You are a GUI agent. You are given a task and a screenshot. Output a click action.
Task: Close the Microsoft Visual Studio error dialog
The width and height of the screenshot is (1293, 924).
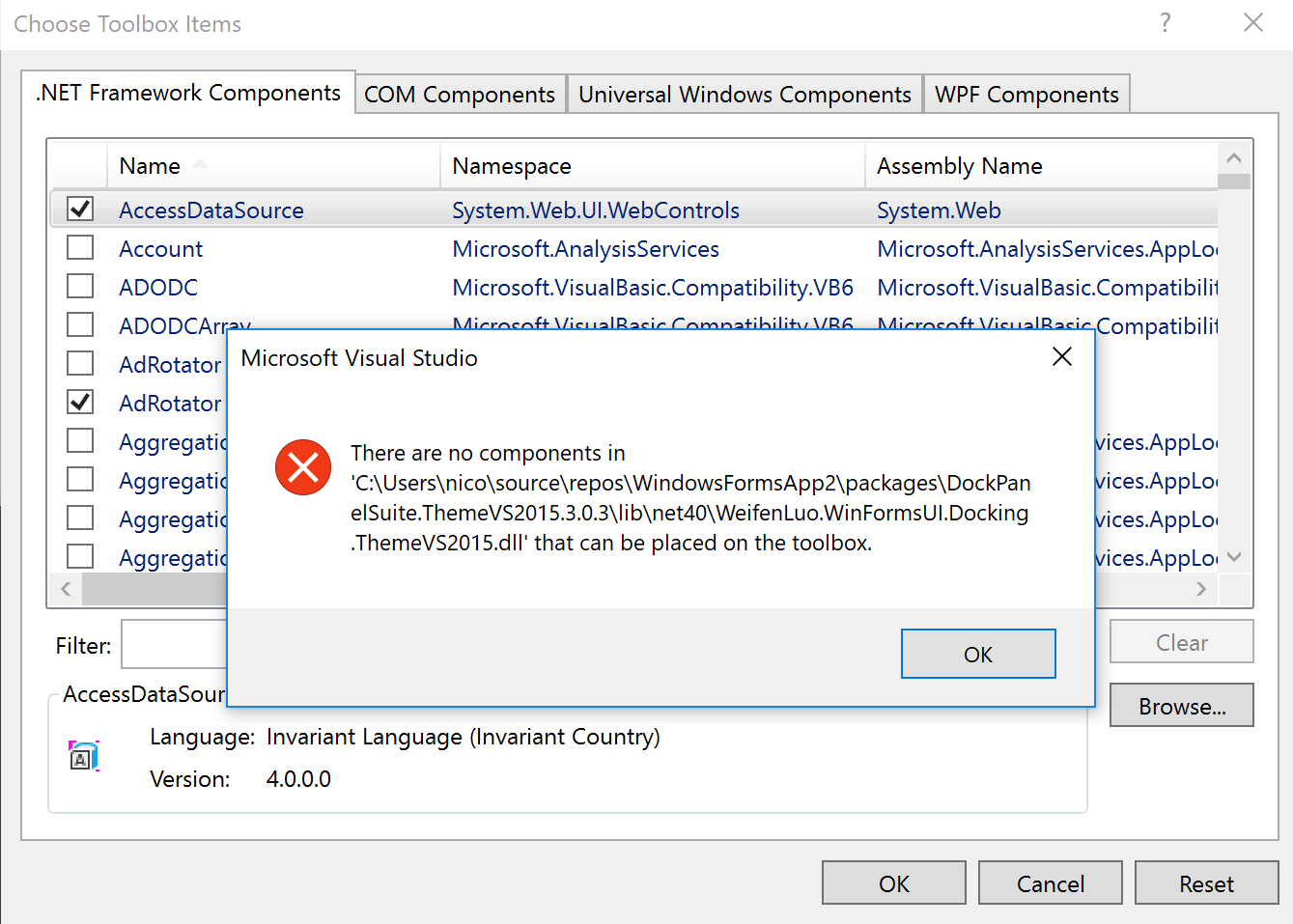click(1062, 356)
